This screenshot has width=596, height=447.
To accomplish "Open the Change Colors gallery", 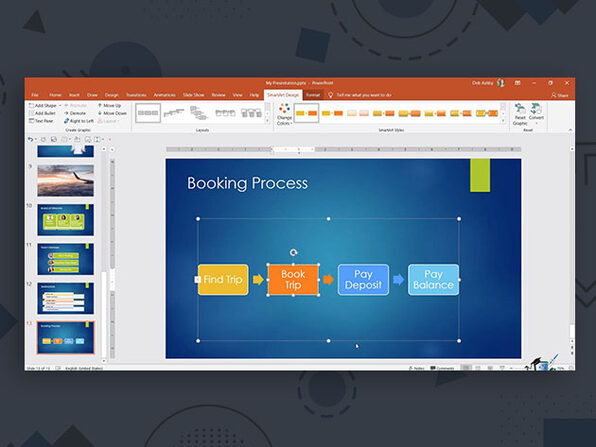I will point(284,114).
